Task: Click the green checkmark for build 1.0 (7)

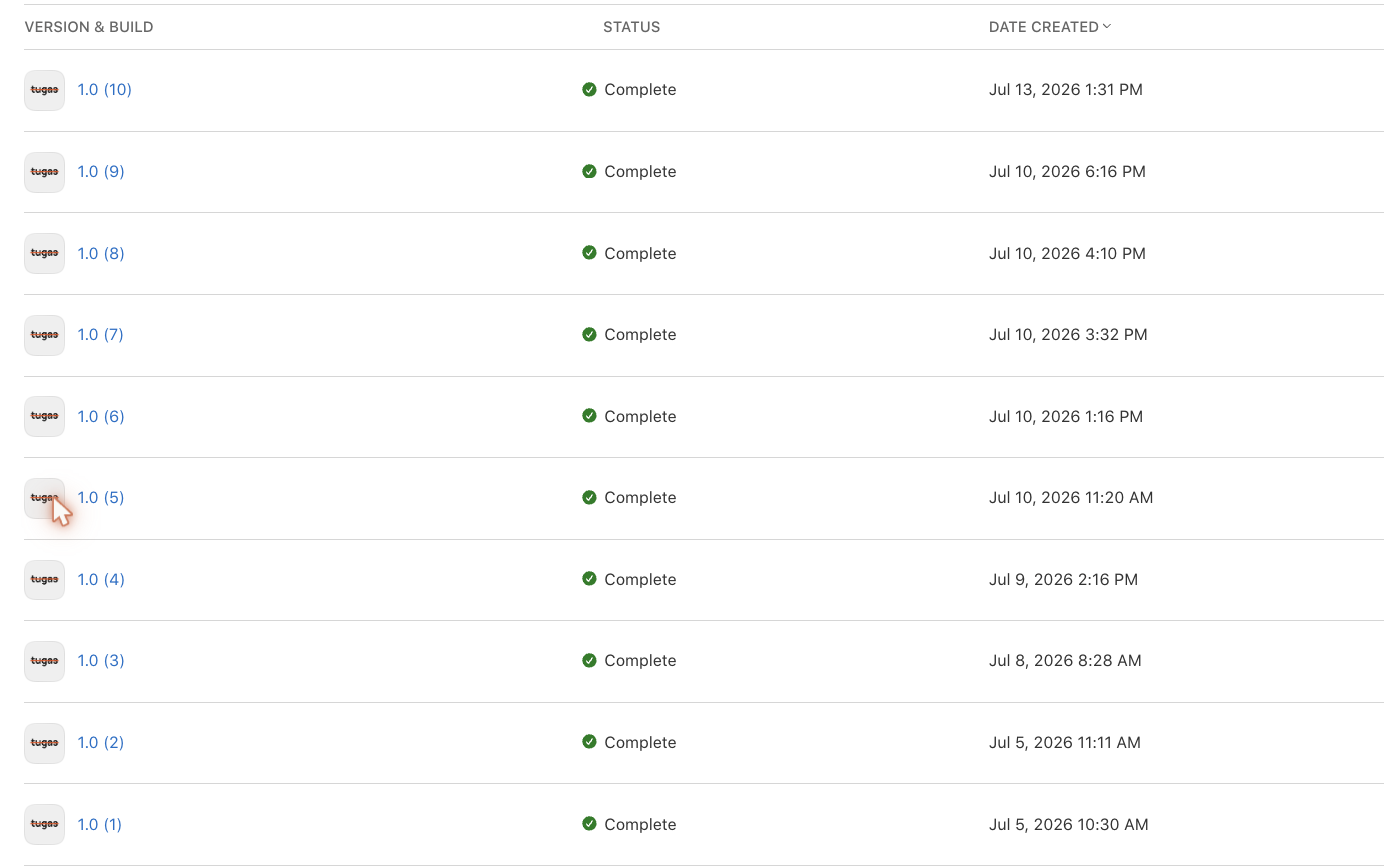Action: click(589, 334)
